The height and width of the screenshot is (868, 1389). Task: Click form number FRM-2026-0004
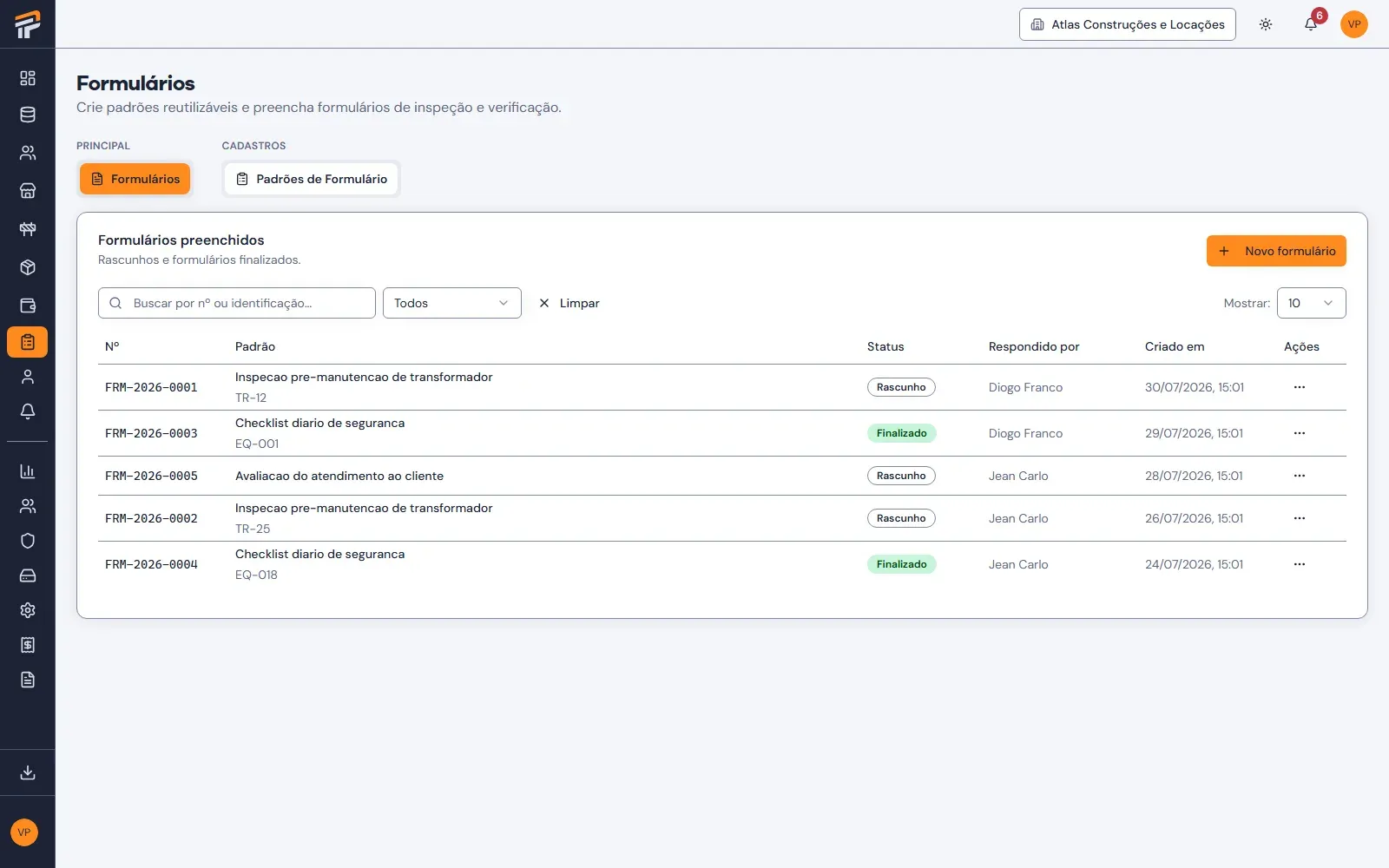pyautogui.click(x=151, y=564)
